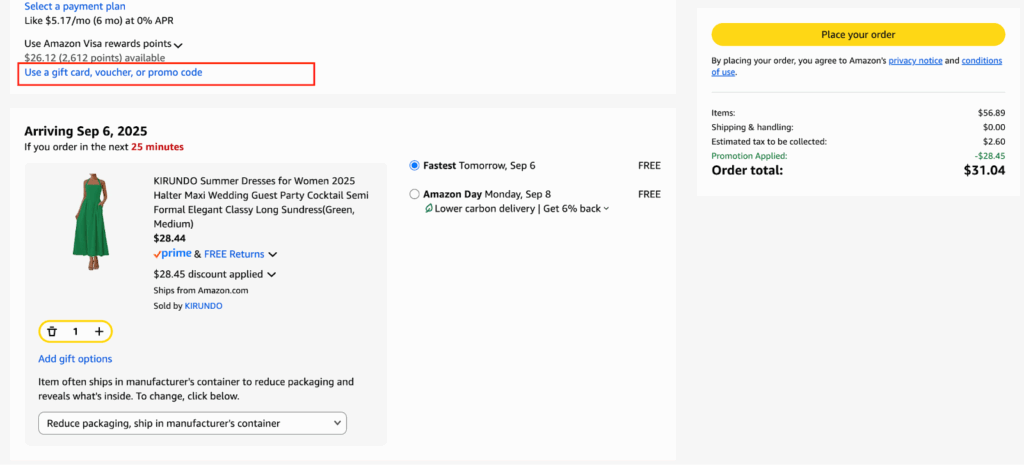Expand the Get 6% back details
The width and height of the screenshot is (1024, 465).
pos(606,209)
